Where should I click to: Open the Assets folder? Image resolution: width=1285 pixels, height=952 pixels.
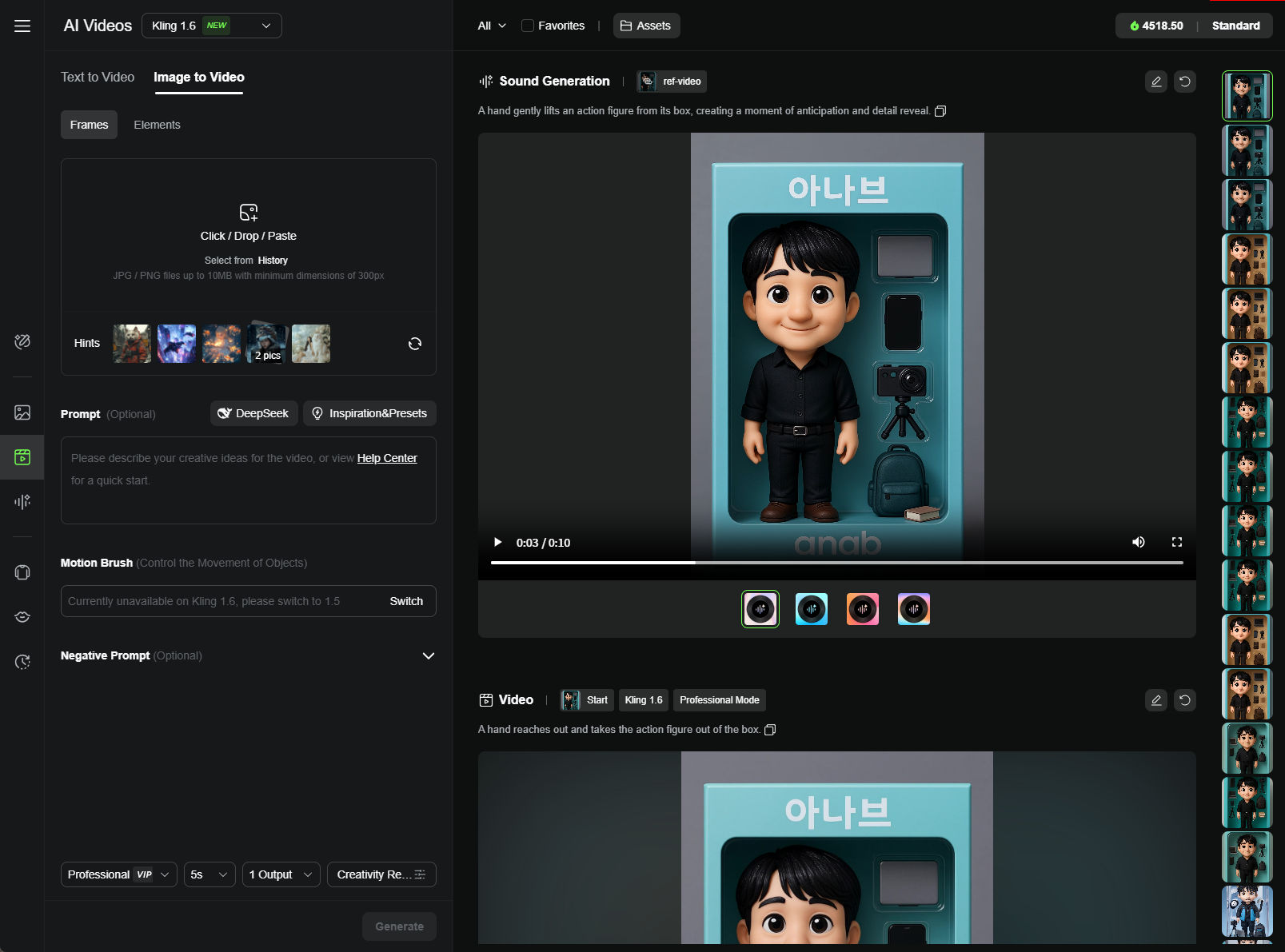[x=646, y=26]
